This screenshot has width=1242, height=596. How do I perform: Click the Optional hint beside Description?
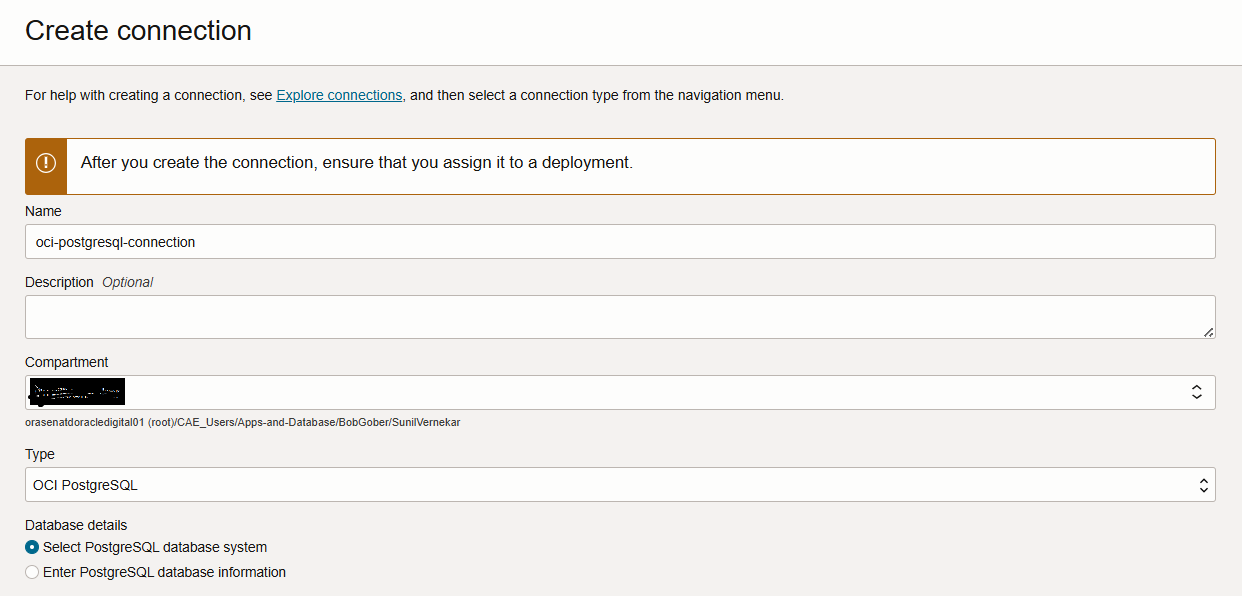click(x=128, y=282)
